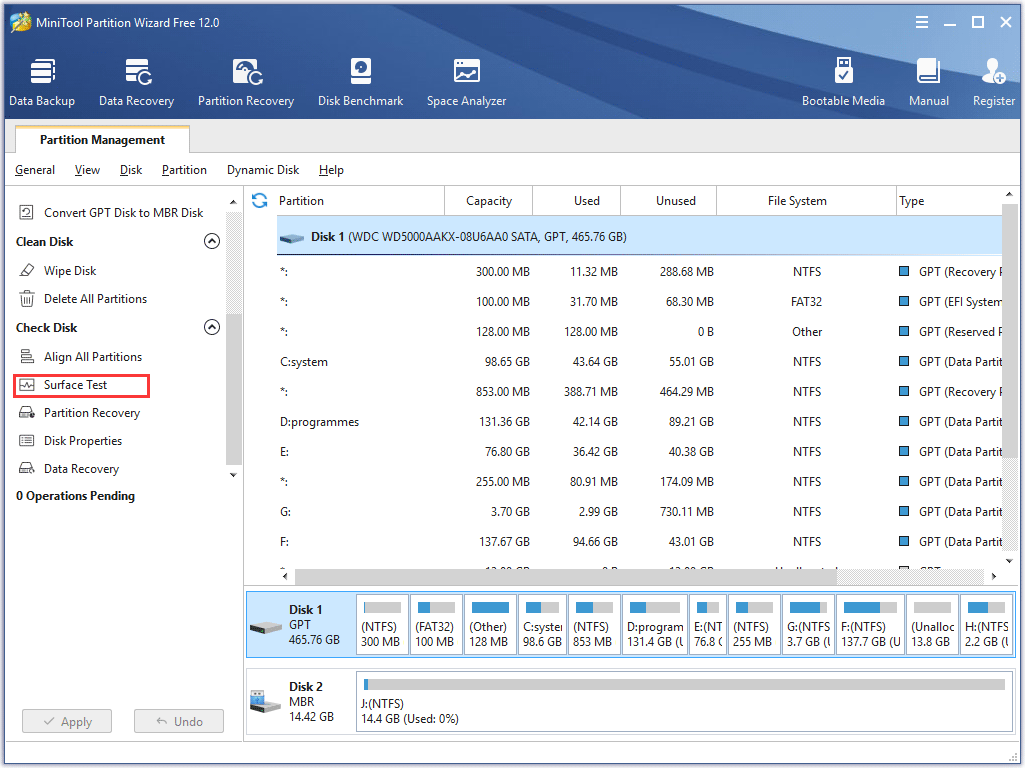
Task: Open the Manual
Action: (928, 82)
